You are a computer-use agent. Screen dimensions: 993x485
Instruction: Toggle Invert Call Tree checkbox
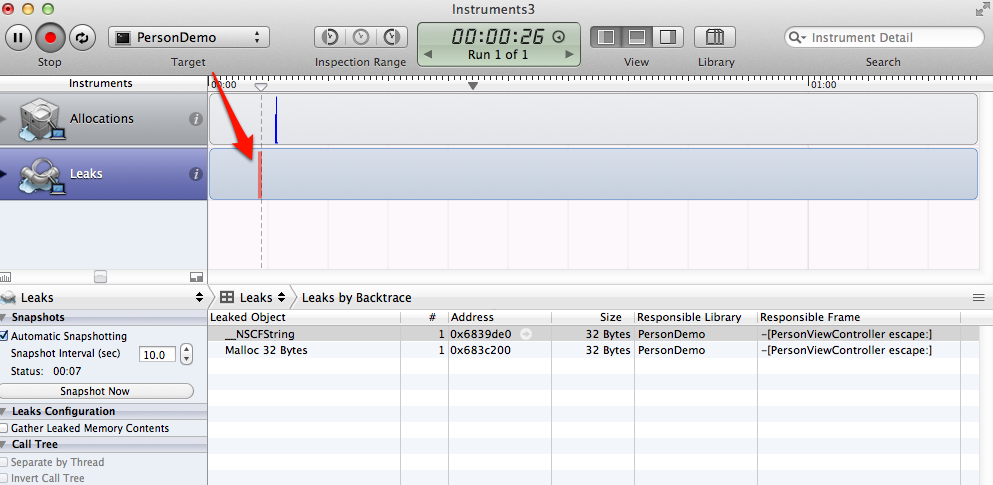(x=5, y=478)
